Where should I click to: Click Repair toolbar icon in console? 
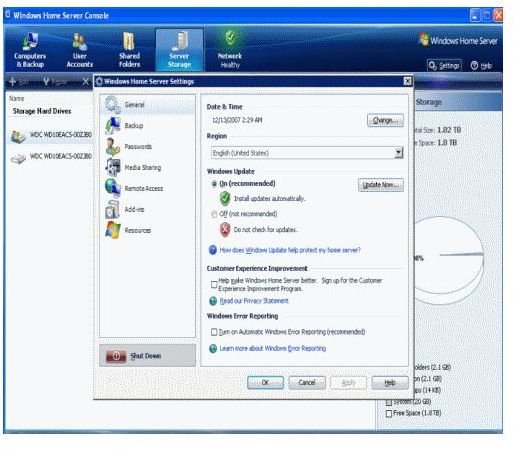46,82
